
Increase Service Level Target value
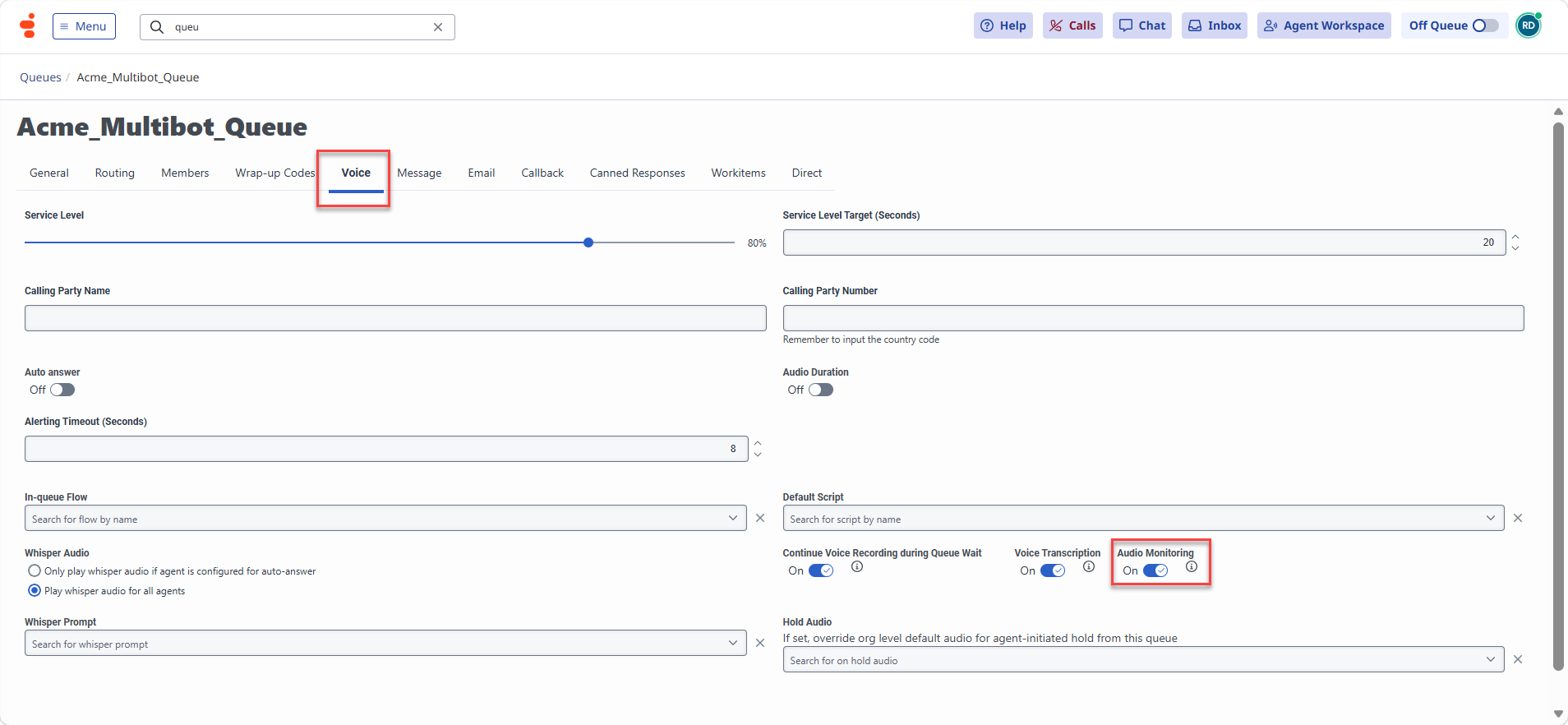[x=1515, y=237]
